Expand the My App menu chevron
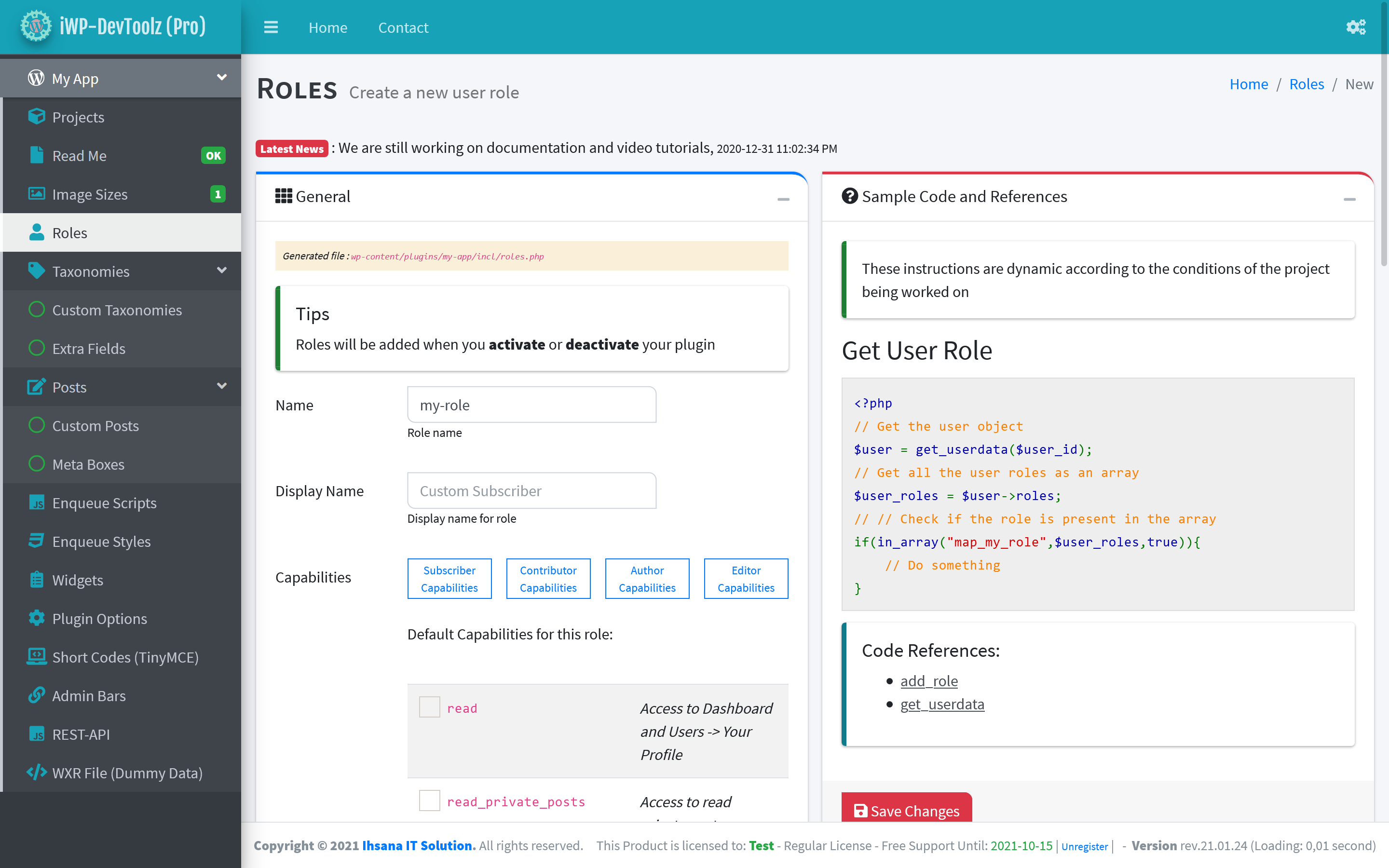This screenshot has width=1389, height=868. [x=221, y=77]
